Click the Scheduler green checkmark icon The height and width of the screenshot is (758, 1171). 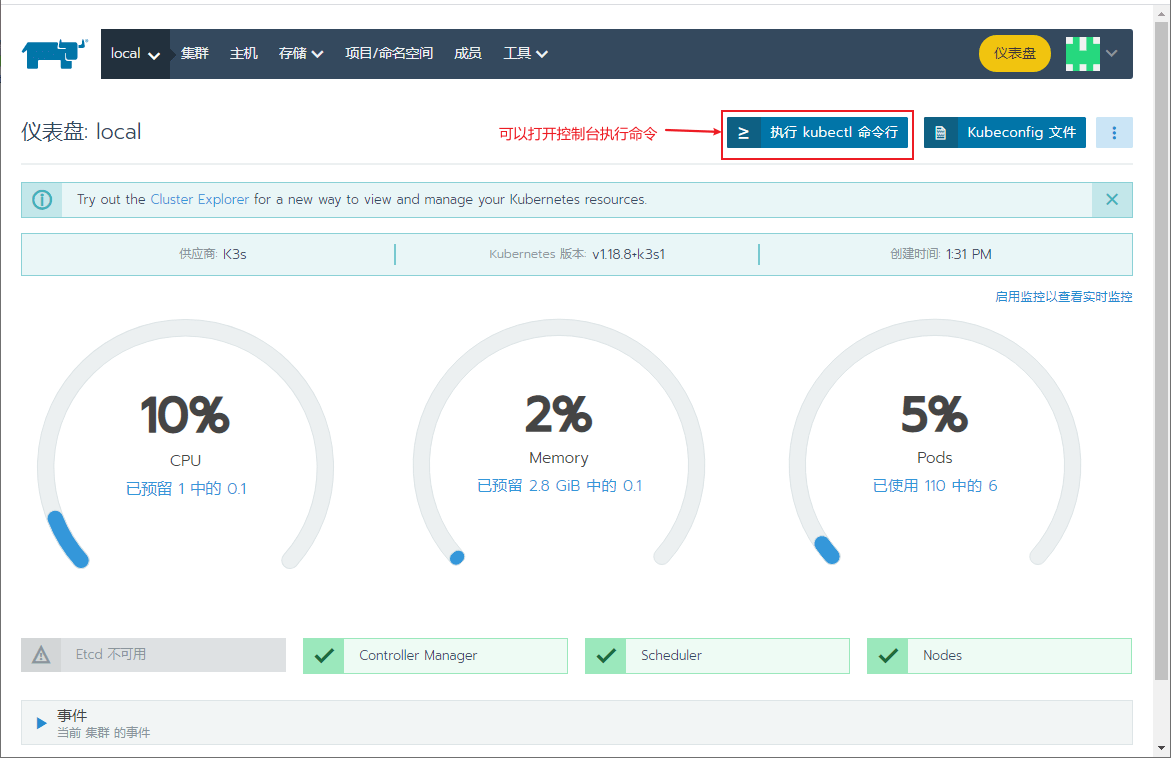point(606,656)
